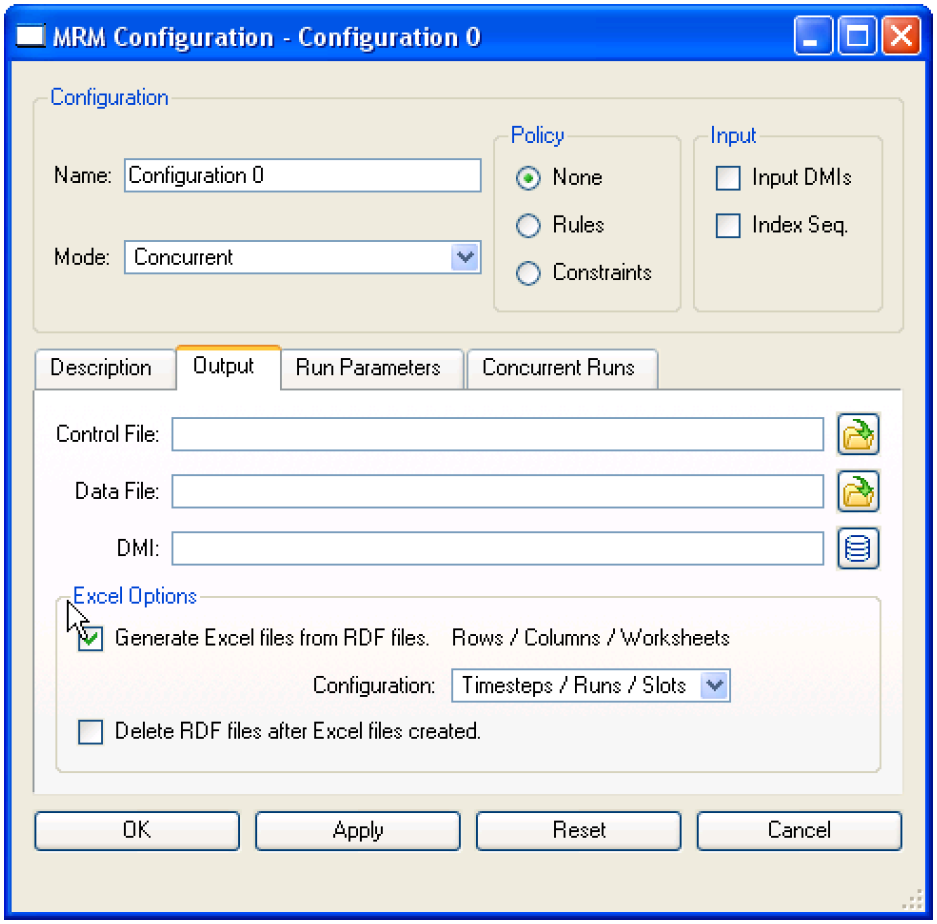The width and height of the screenshot is (937, 924).
Task: Open the Run Parameters tab
Action: (x=368, y=368)
